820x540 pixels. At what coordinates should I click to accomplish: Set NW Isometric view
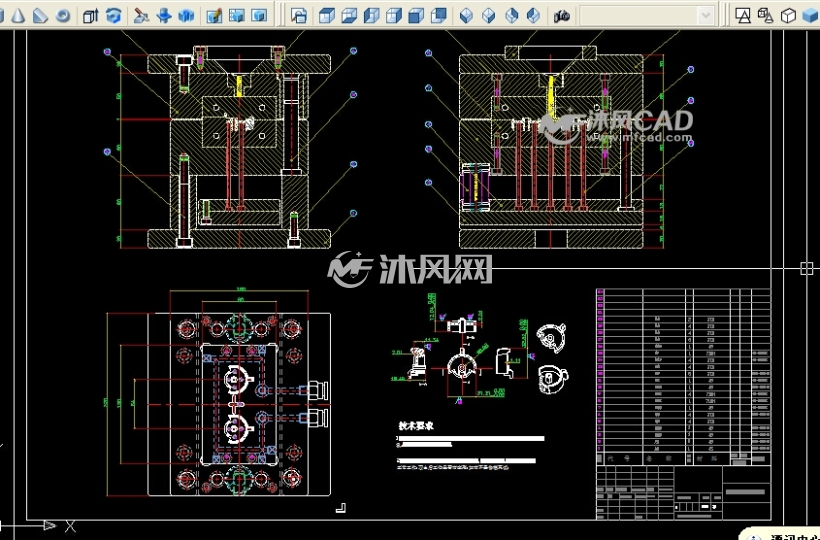[533, 16]
